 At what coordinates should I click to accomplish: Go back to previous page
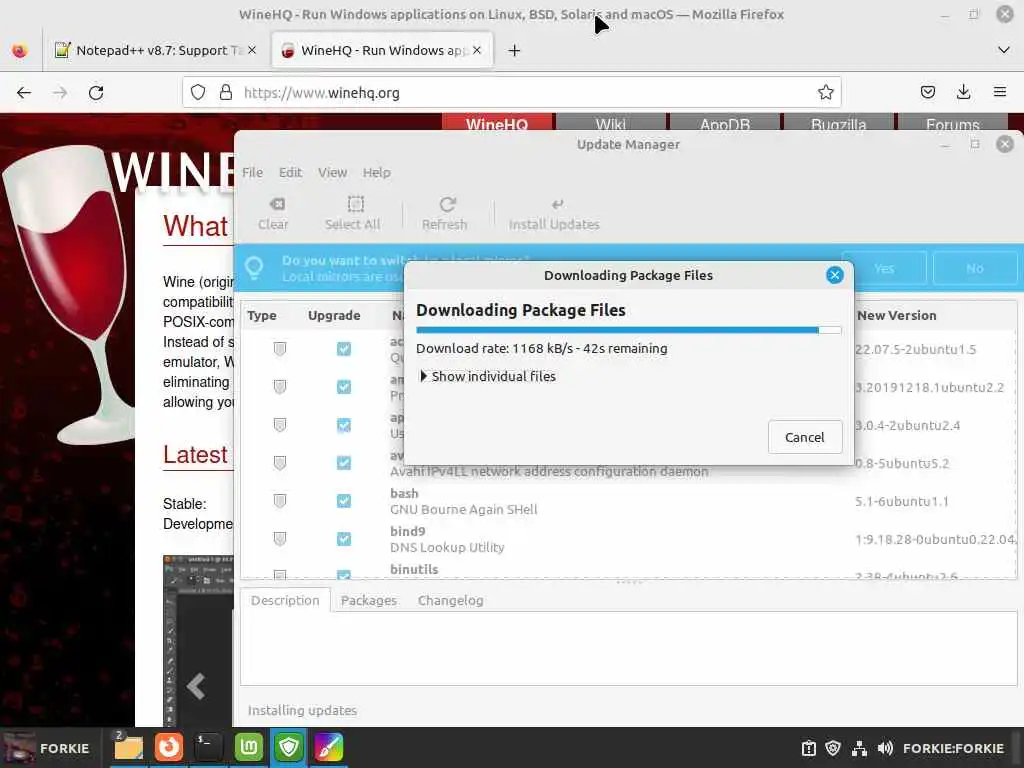[24, 93]
